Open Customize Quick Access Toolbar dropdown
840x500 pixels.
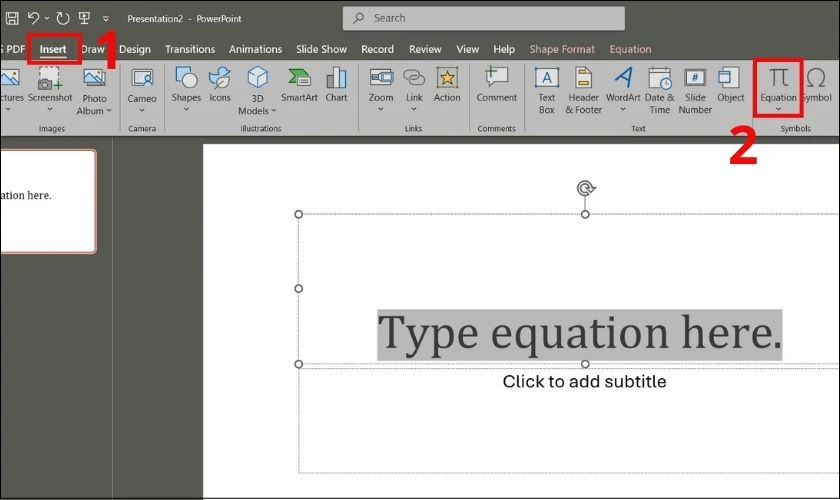click(106, 19)
